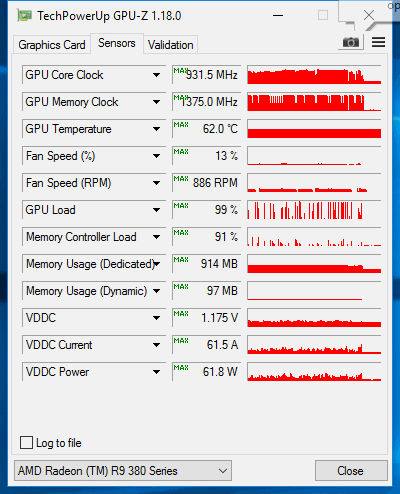Open the VDDC Current sensor dropdown
The height and width of the screenshot is (494, 400).
point(156,345)
